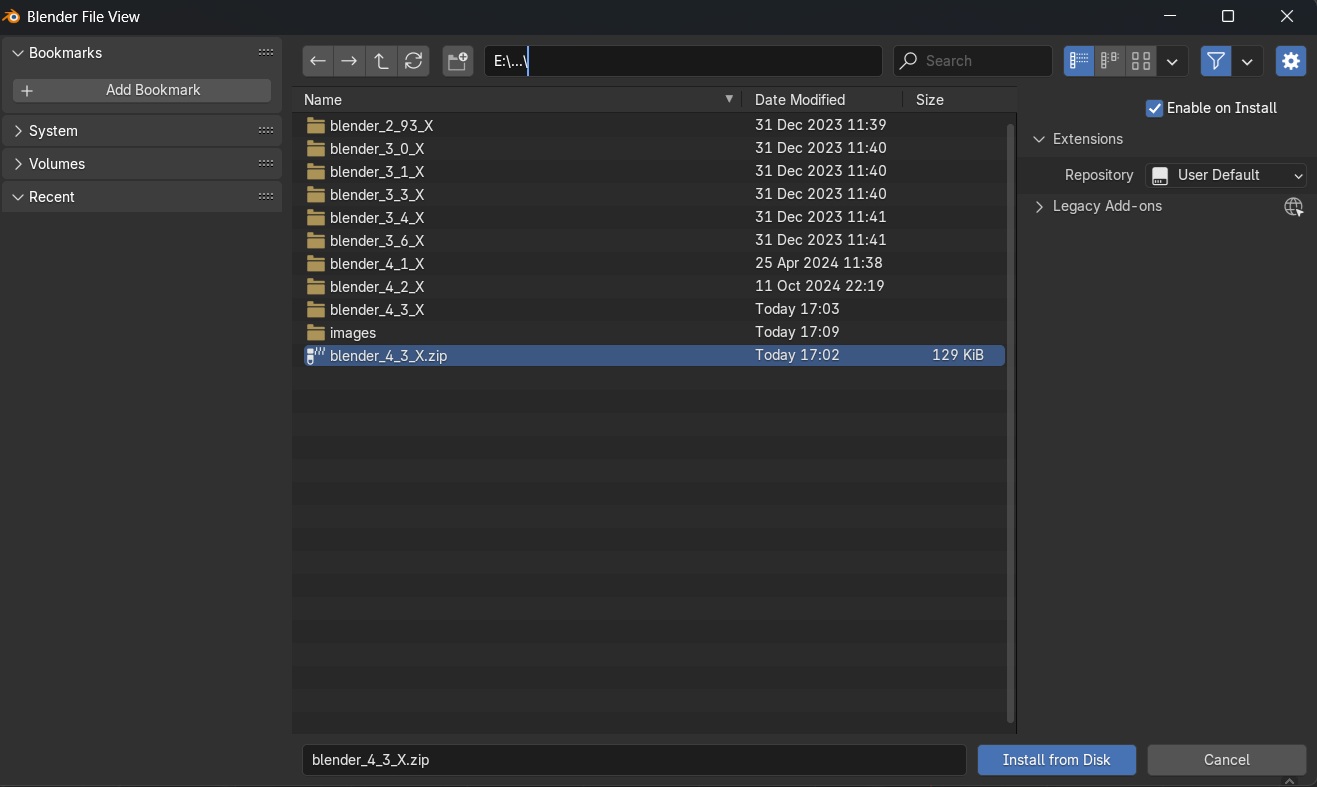Select the images folder
The width and height of the screenshot is (1317, 787).
[654, 333]
